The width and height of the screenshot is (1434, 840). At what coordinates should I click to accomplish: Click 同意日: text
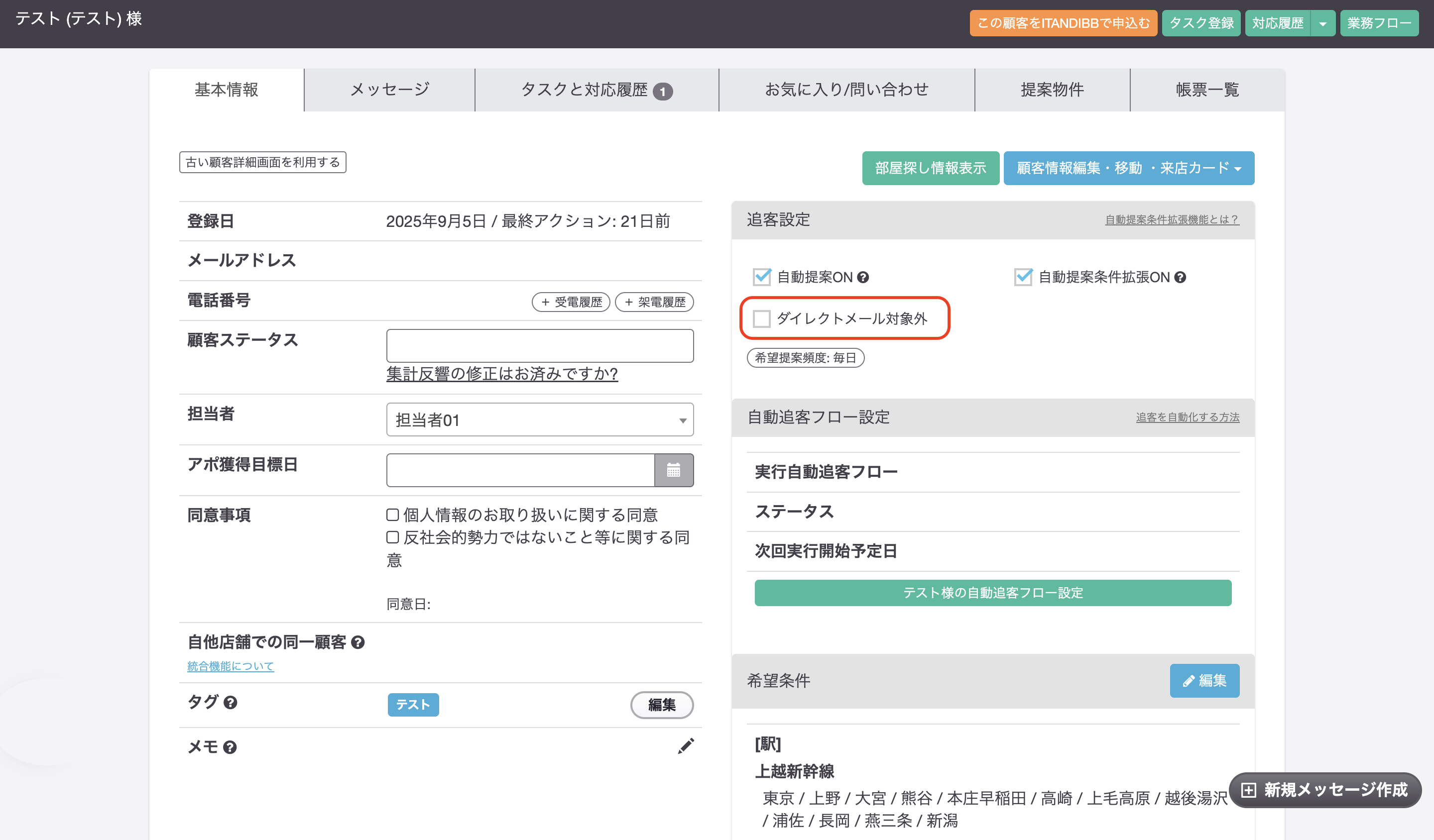[x=409, y=605]
